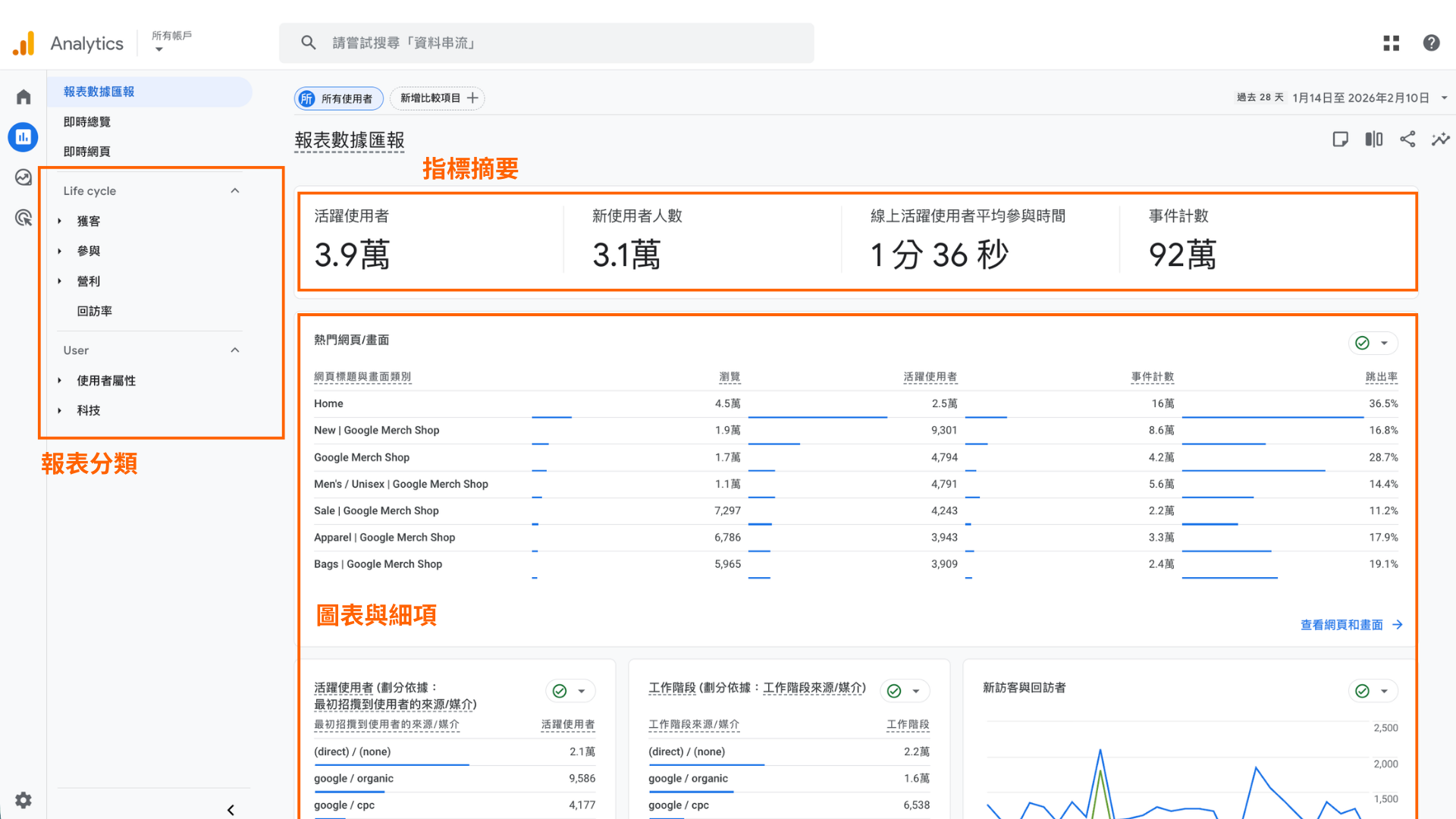The image size is (1456, 819).
Task: Select the Reports icon in the sidebar
Action: [x=23, y=137]
